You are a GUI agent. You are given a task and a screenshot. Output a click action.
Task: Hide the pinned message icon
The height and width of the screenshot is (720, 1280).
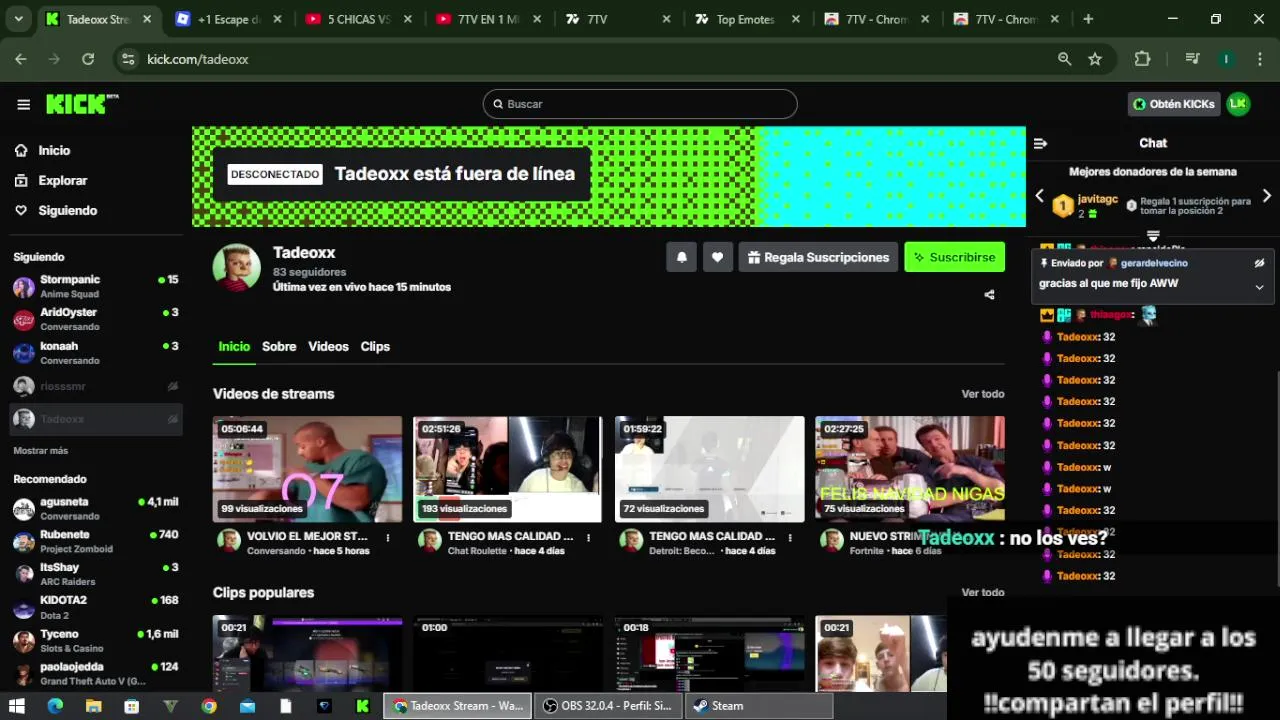1259,263
